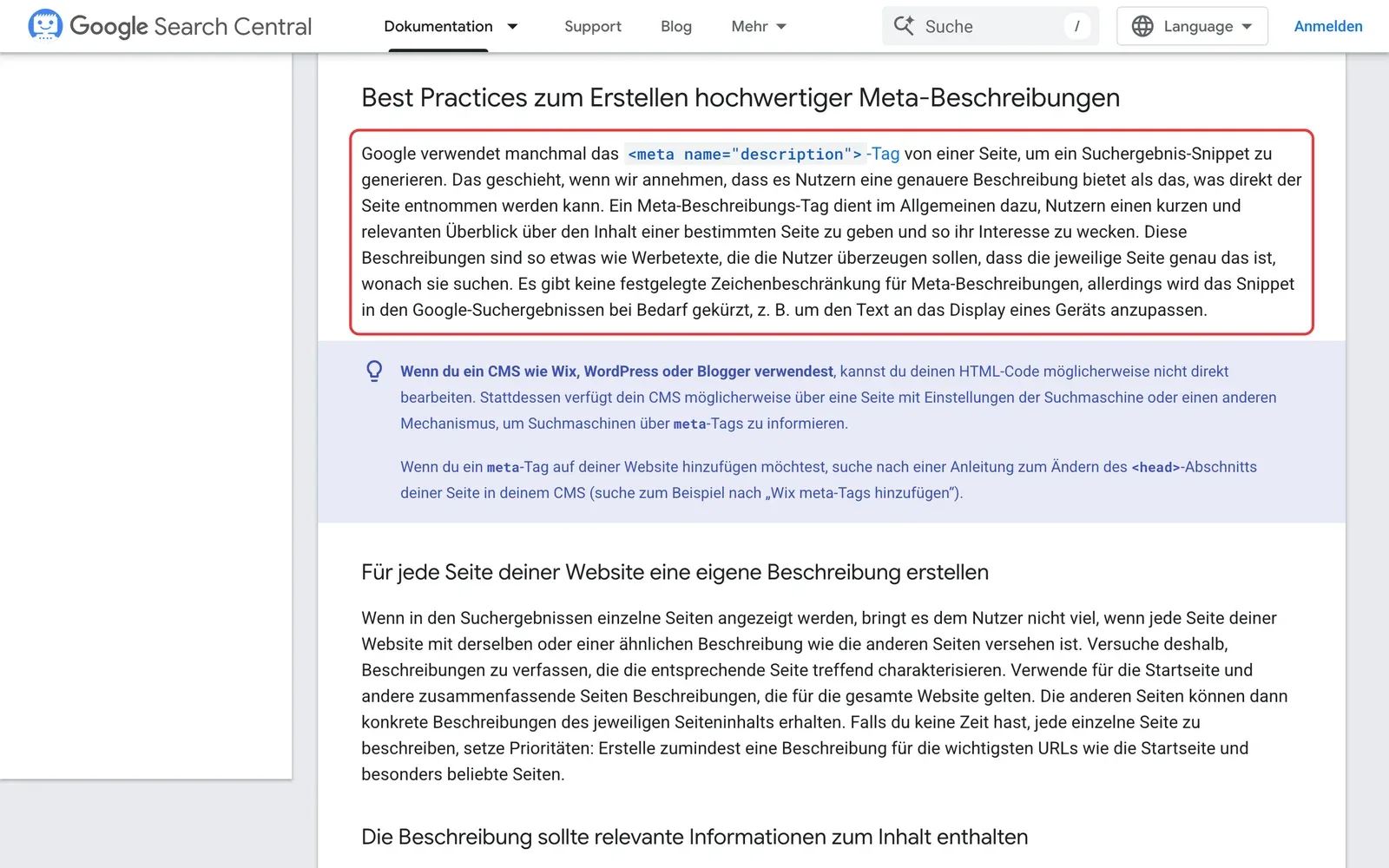The width and height of the screenshot is (1389, 868).
Task: Click the Google Search Central robot logo
Action: 45,25
